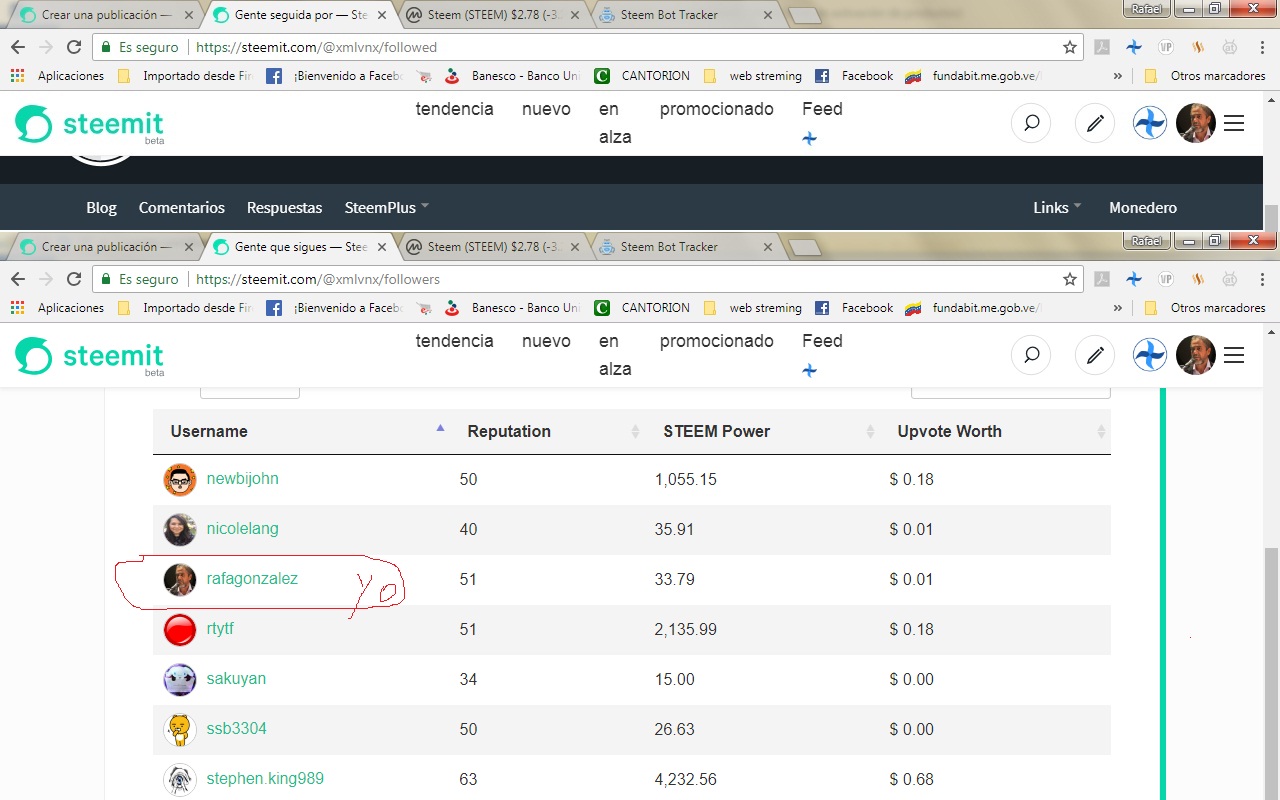Close the 'Steem Bot Tracker' tab in /followed window
Screen dimensions: 1280x800
click(x=768, y=15)
